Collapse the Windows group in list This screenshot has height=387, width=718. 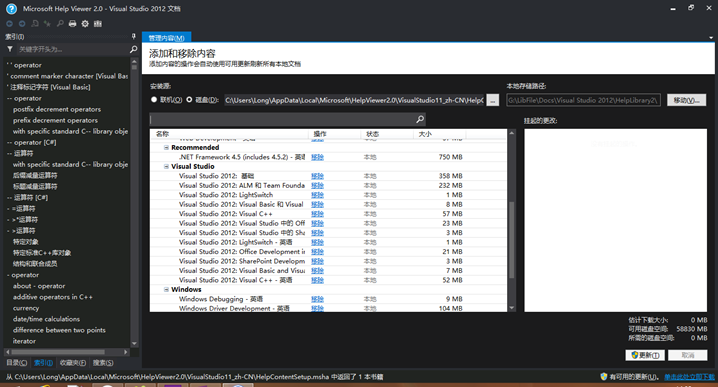click(167, 289)
